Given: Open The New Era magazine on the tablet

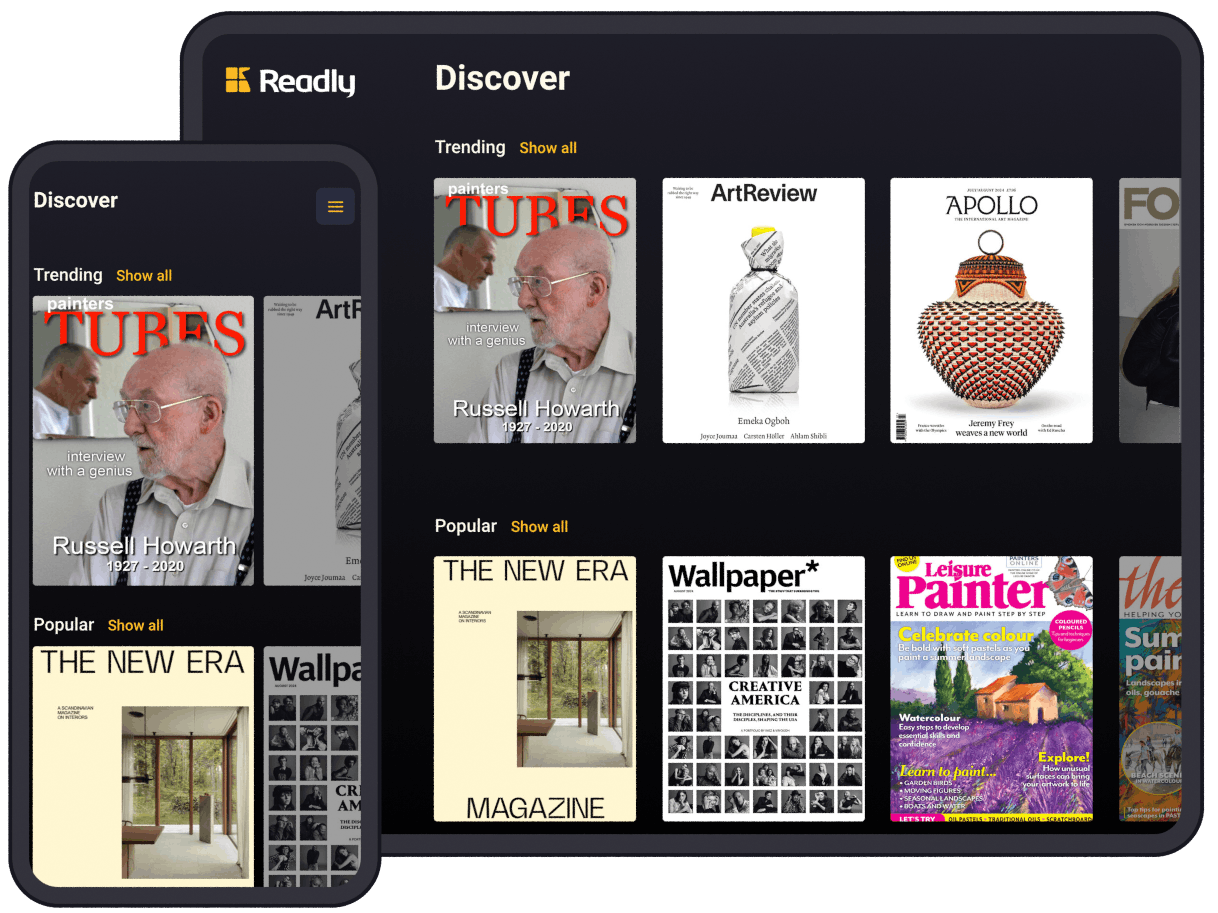Looking at the screenshot, I should (x=534, y=688).
